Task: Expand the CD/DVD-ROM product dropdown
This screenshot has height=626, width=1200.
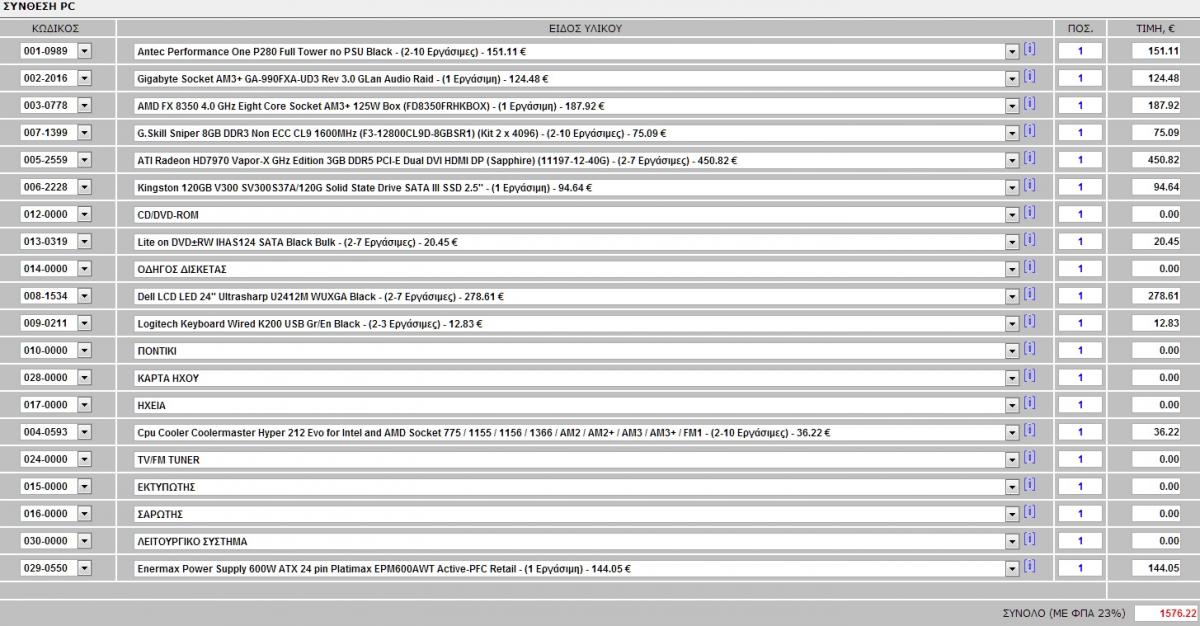Action: [x=1012, y=215]
